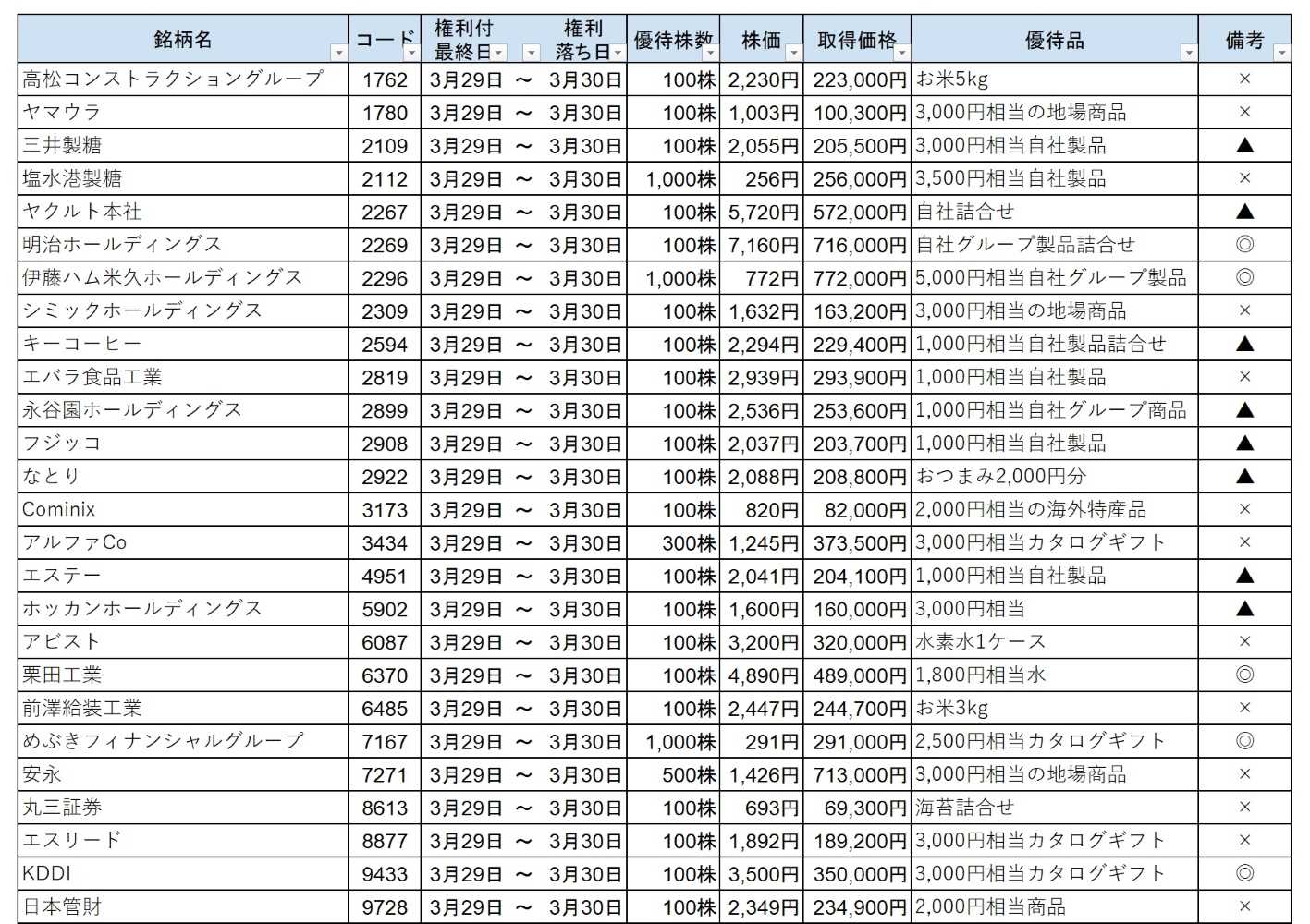Open the 優待品 column filter dropdown

point(1189,53)
